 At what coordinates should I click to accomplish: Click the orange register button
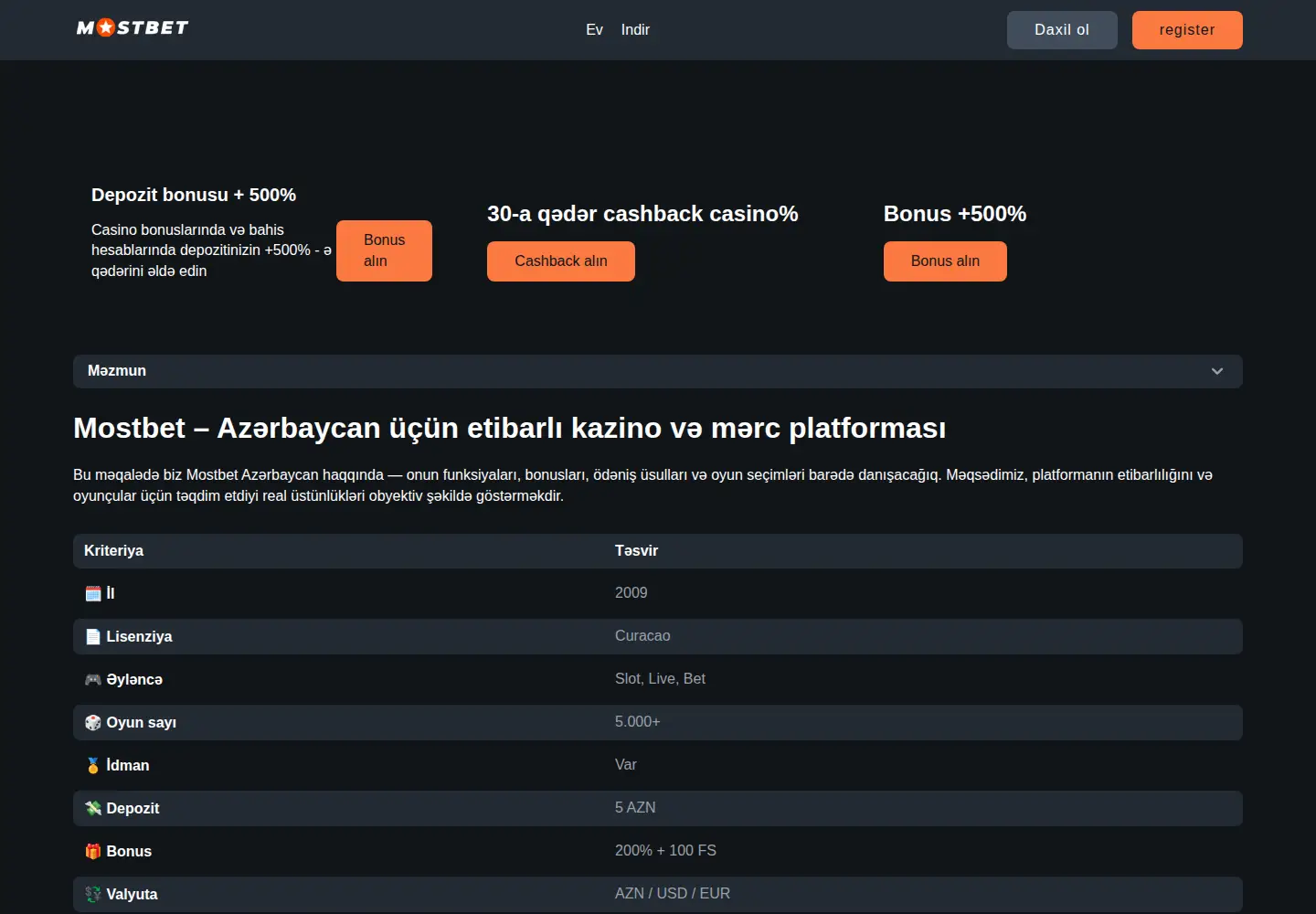1187,30
